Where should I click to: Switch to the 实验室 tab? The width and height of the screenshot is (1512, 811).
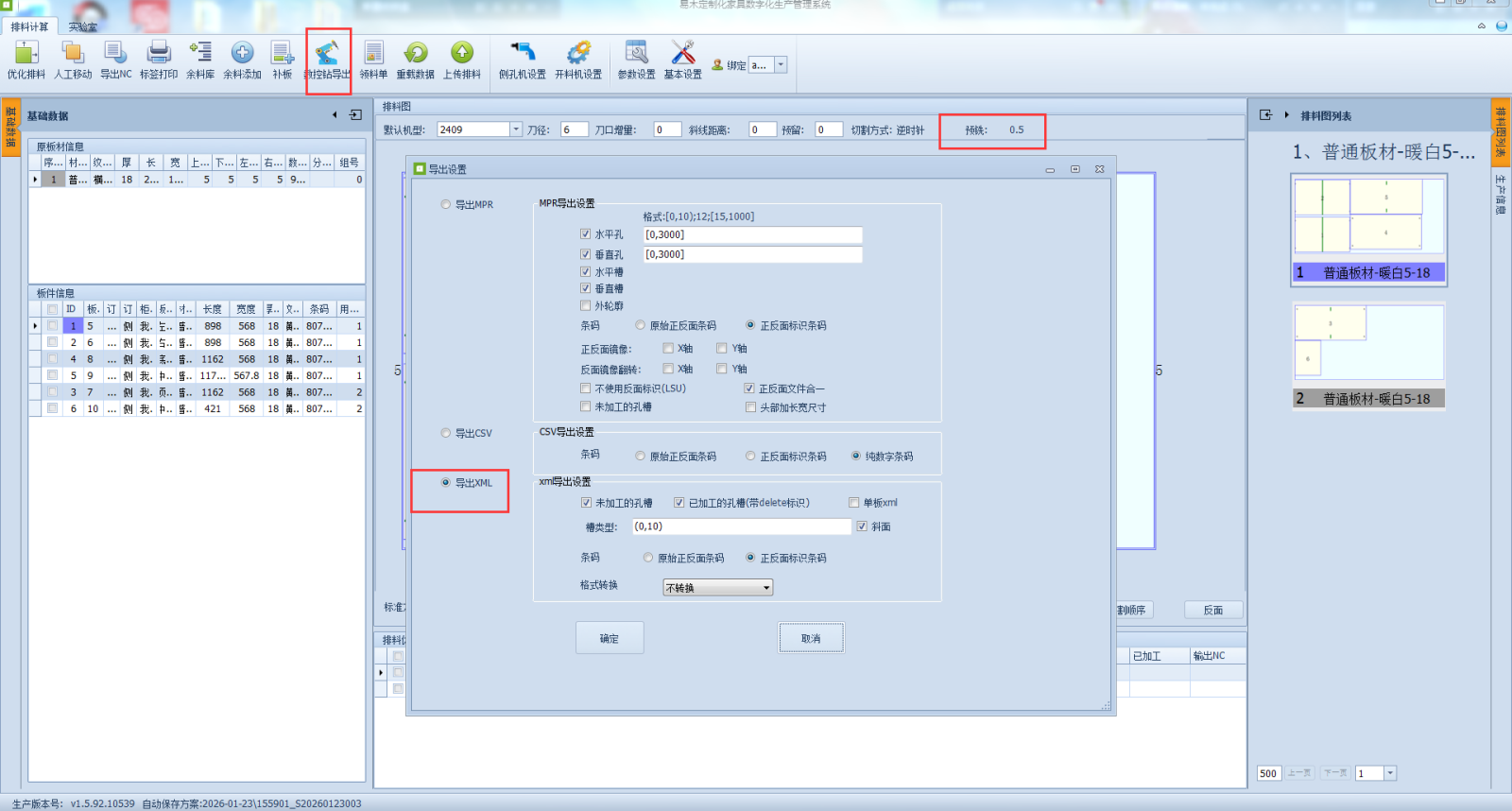click(x=83, y=26)
